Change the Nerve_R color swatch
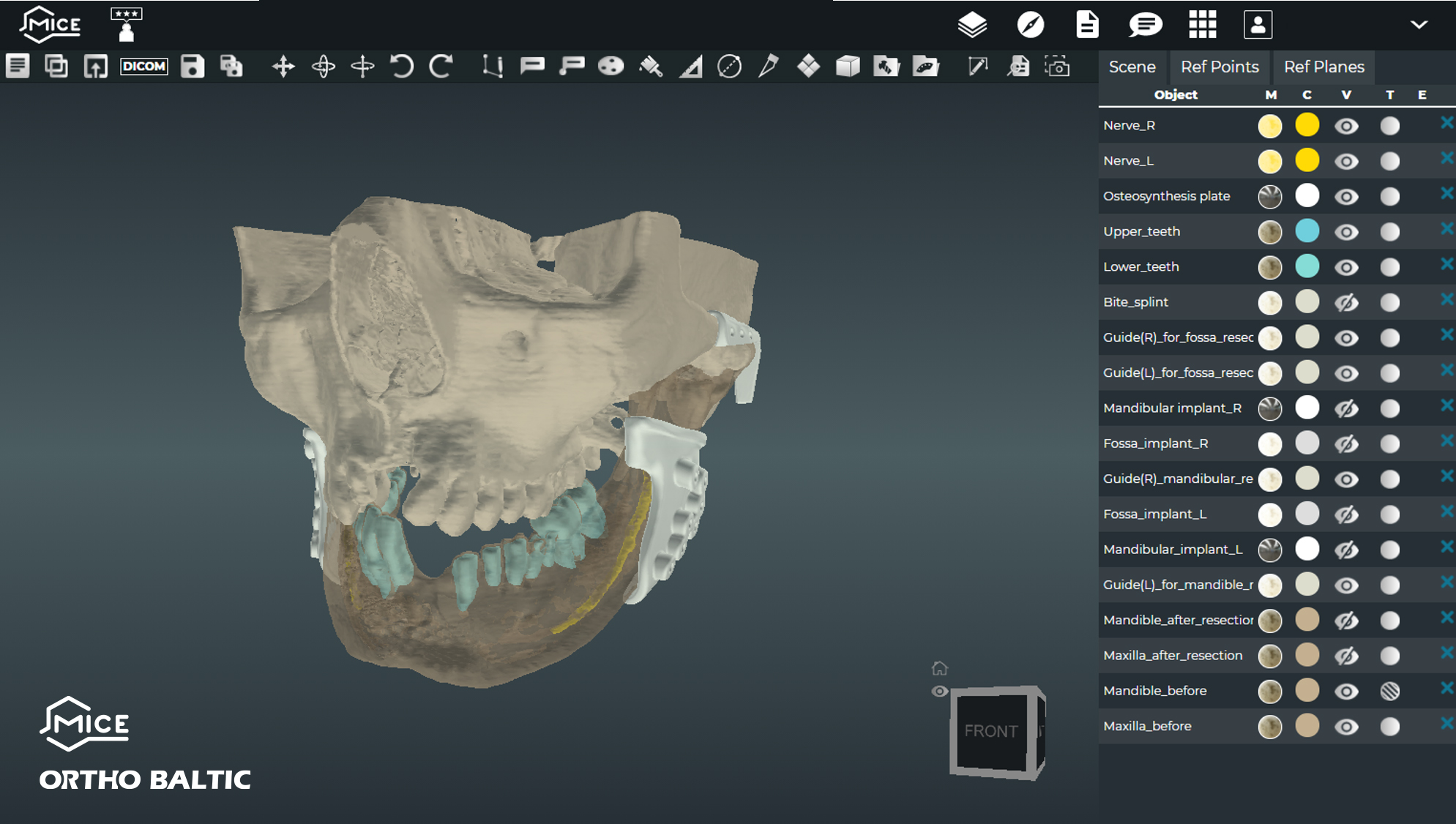Viewport: 1456px width, 824px height. (x=1307, y=125)
